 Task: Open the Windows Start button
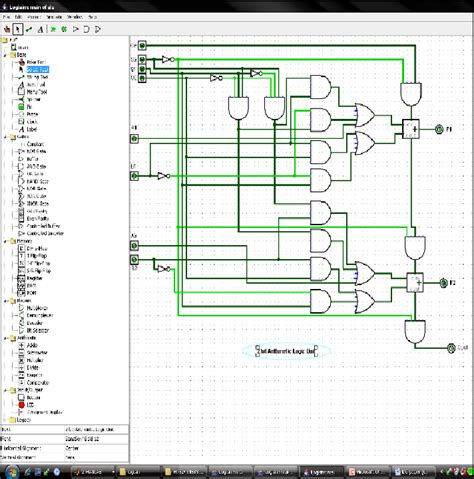12,472
